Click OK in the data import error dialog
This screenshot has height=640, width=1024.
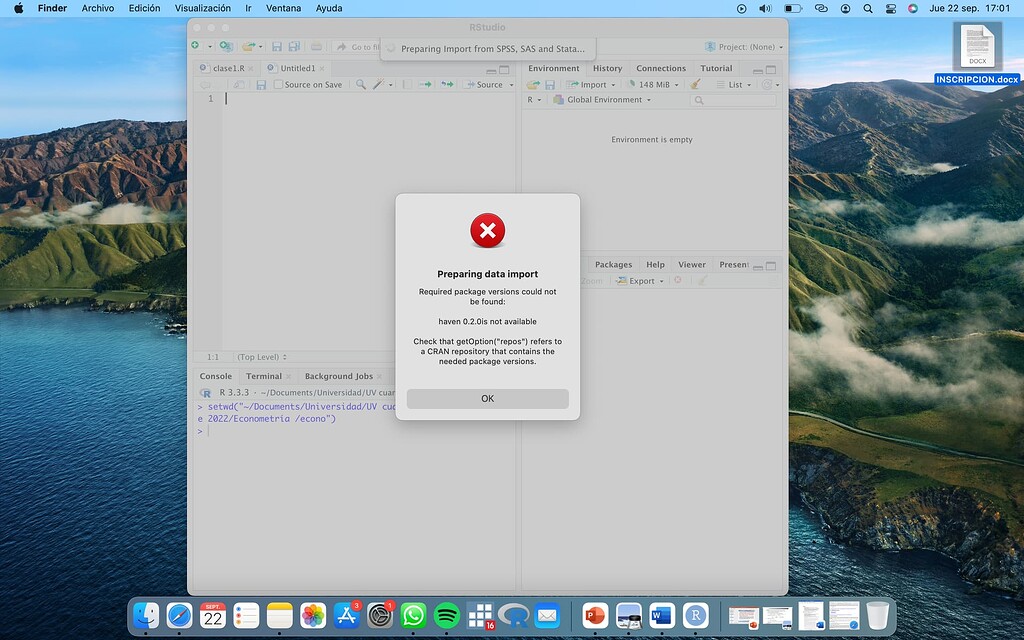pos(487,398)
